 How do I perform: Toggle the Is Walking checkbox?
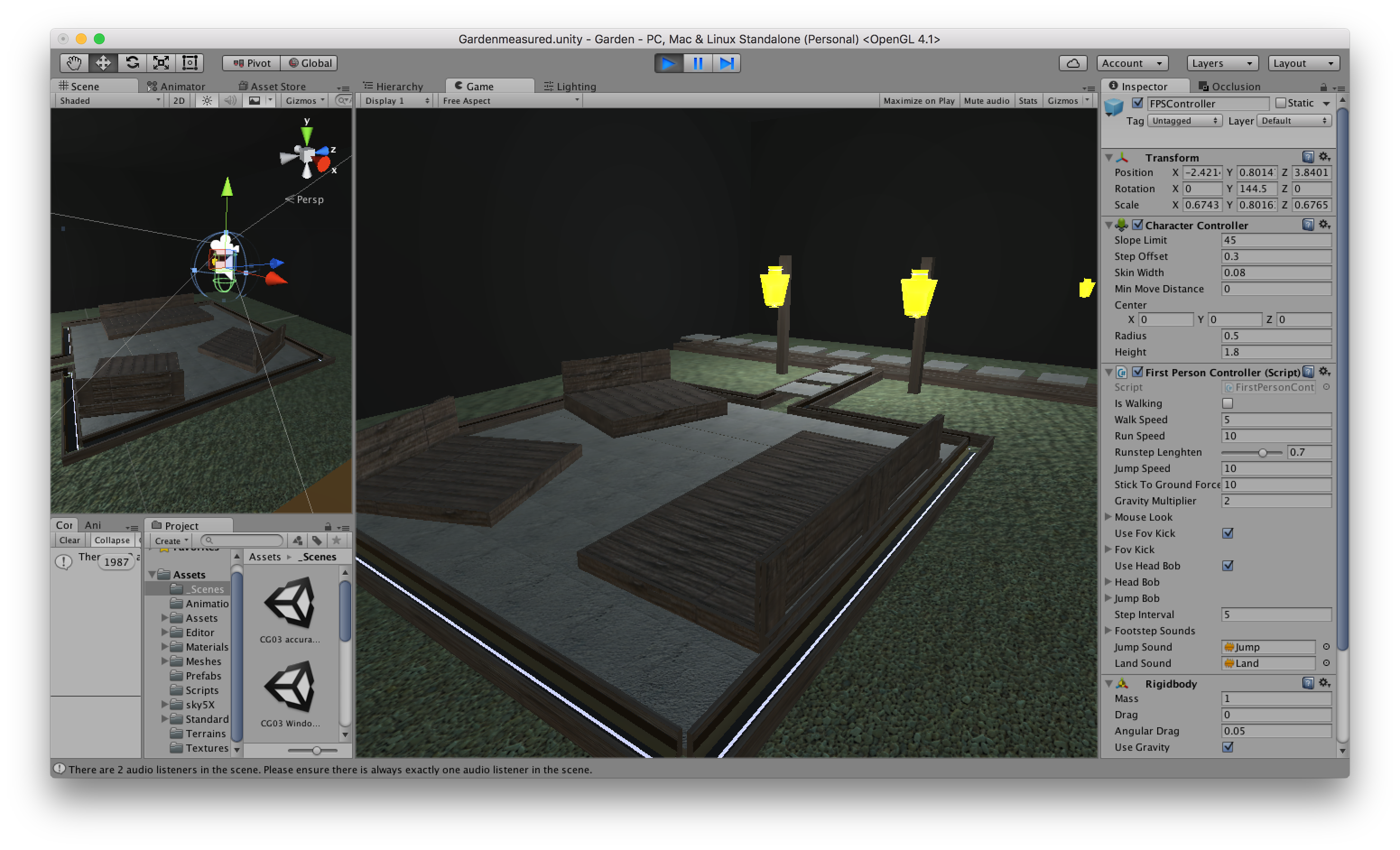[x=1227, y=403]
